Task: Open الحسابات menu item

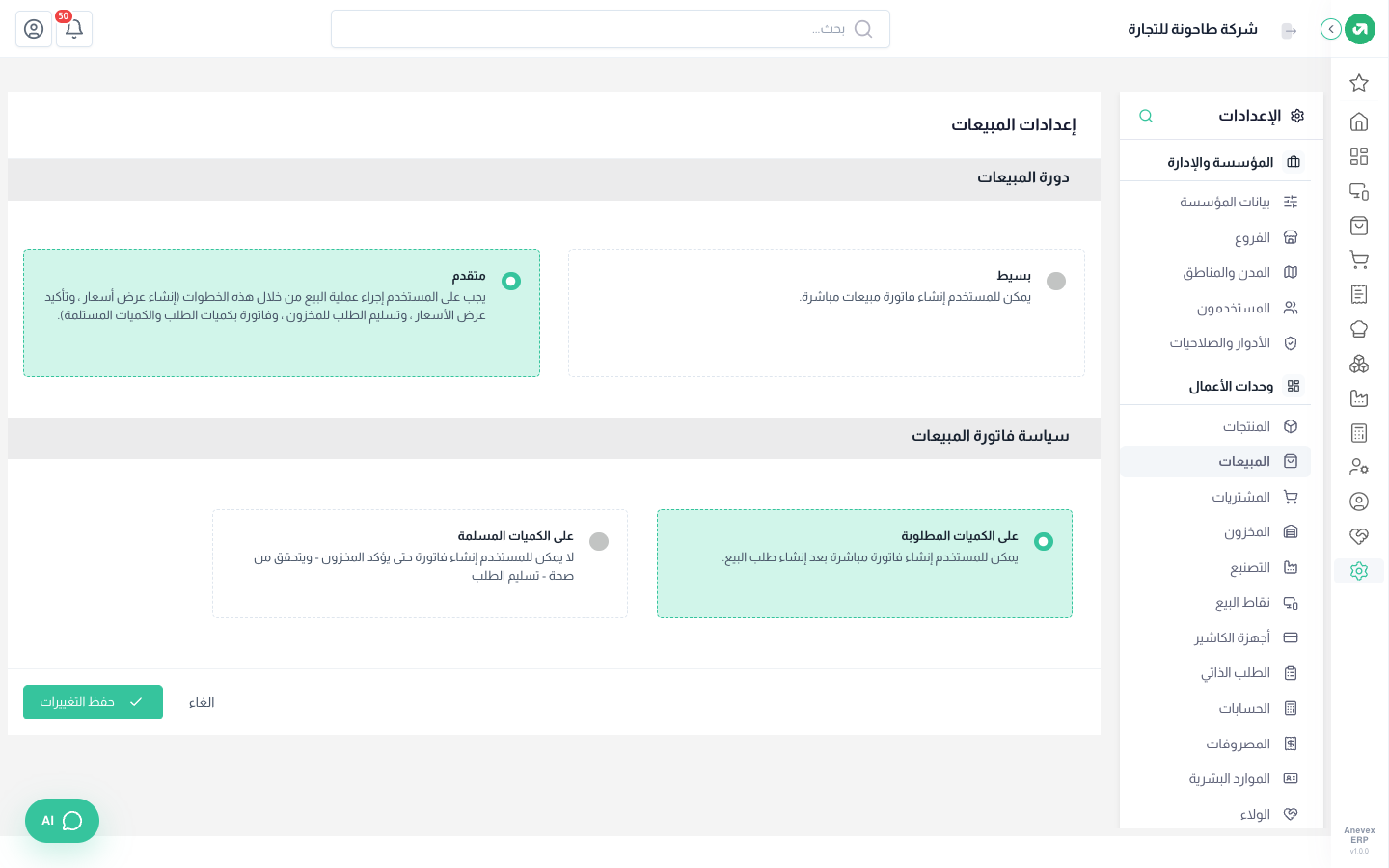Action: point(1215,708)
